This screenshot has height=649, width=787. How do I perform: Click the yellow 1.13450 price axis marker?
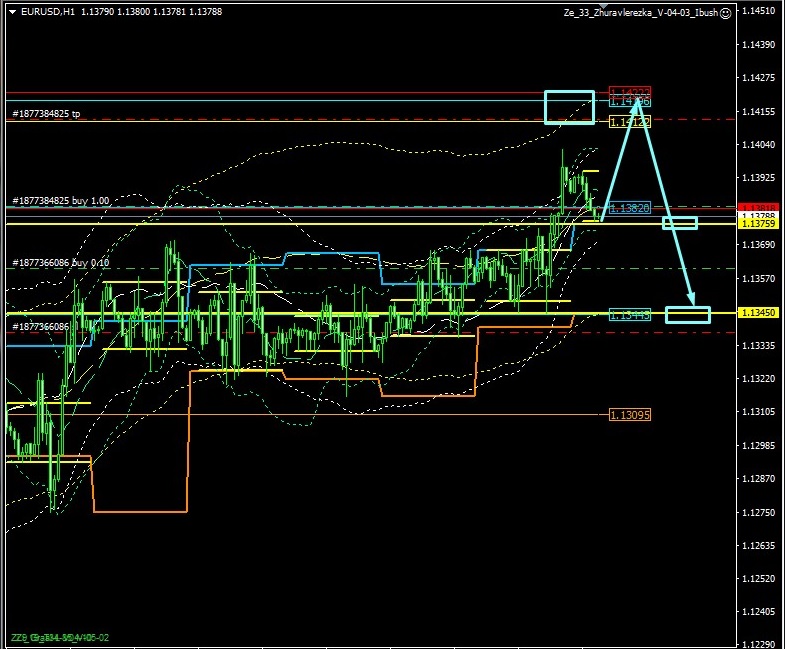pyautogui.click(x=757, y=313)
